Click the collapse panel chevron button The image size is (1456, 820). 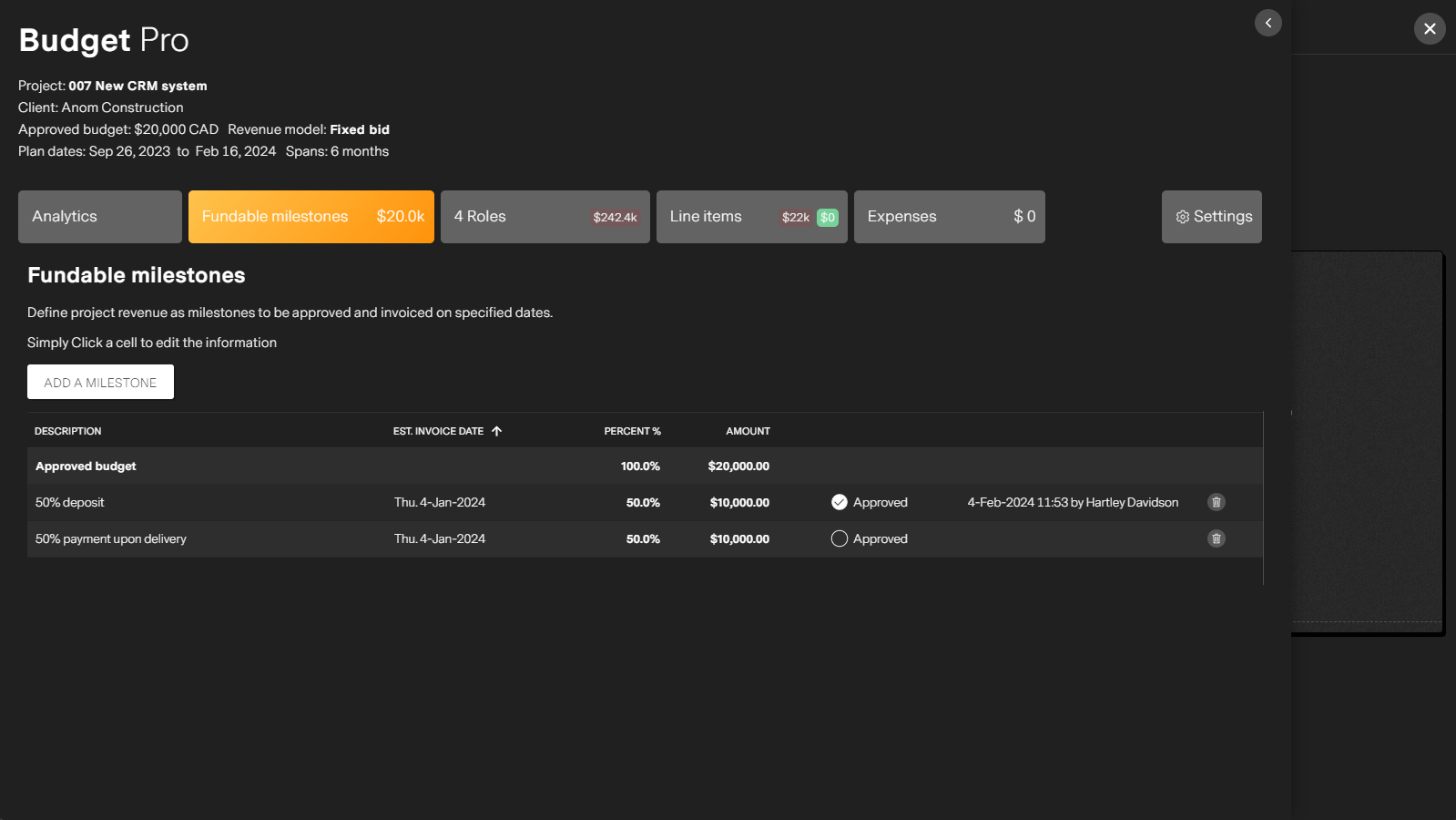(x=1268, y=23)
